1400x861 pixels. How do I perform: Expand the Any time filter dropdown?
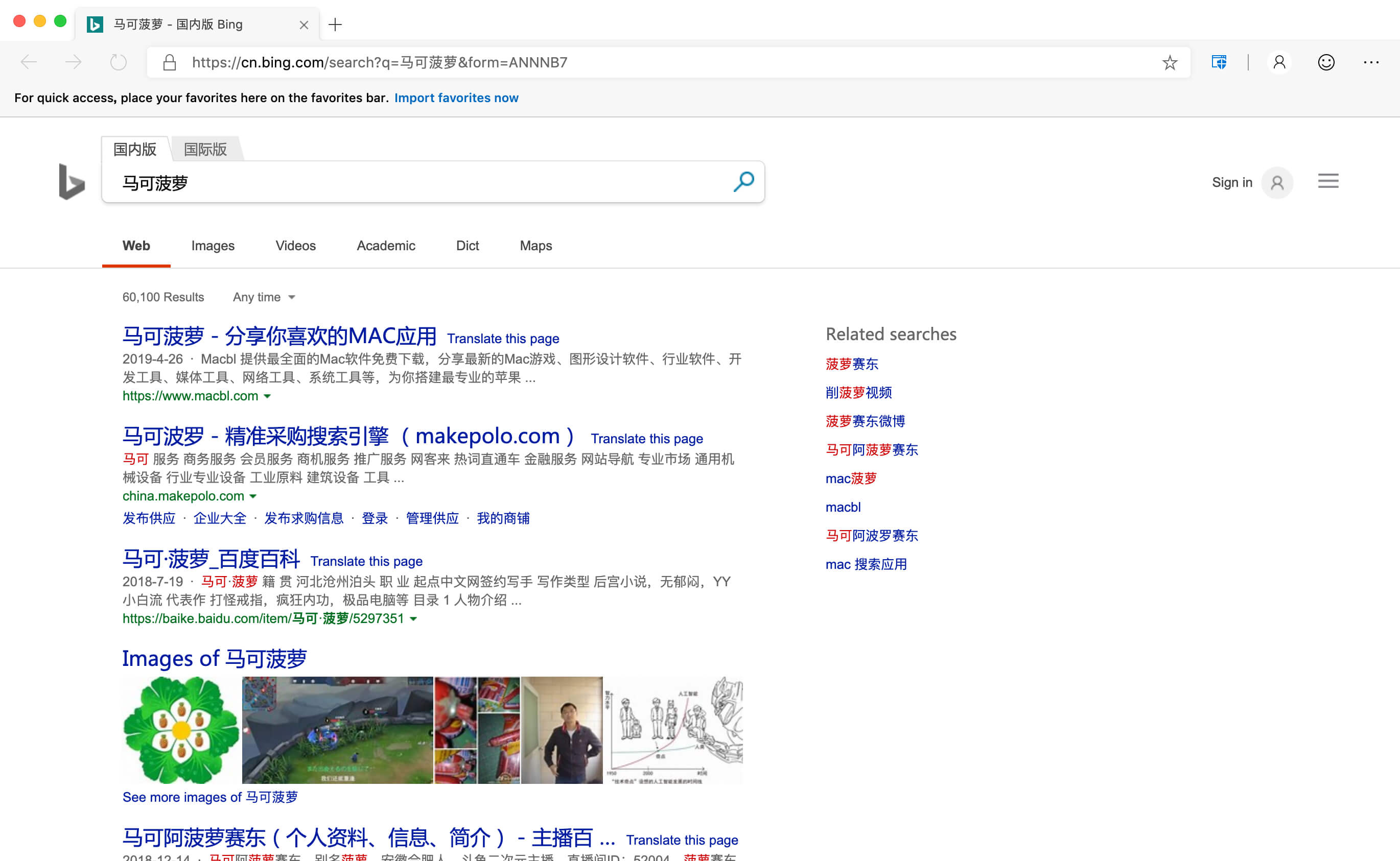click(264, 297)
